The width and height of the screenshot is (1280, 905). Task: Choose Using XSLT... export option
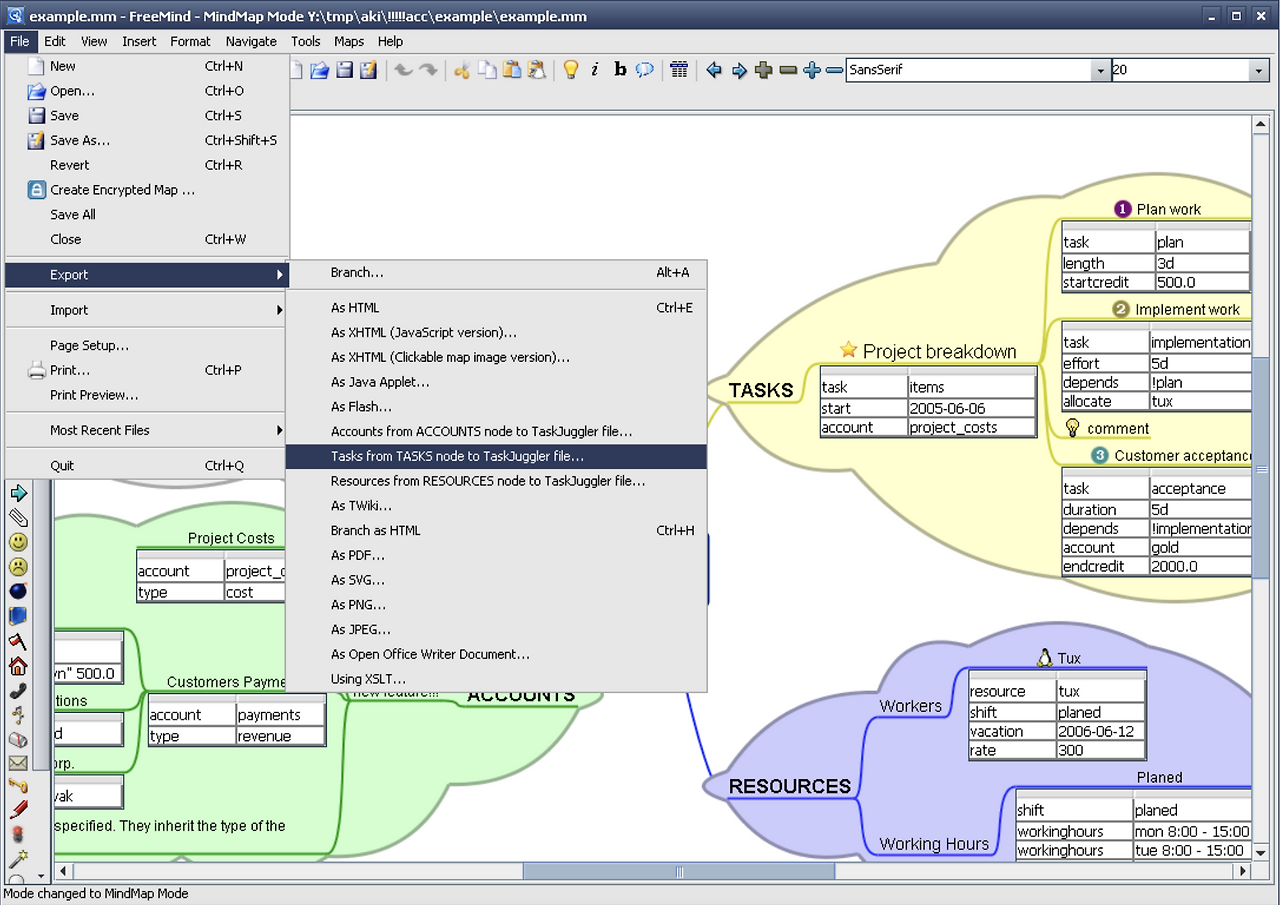click(x=496, y=679)
